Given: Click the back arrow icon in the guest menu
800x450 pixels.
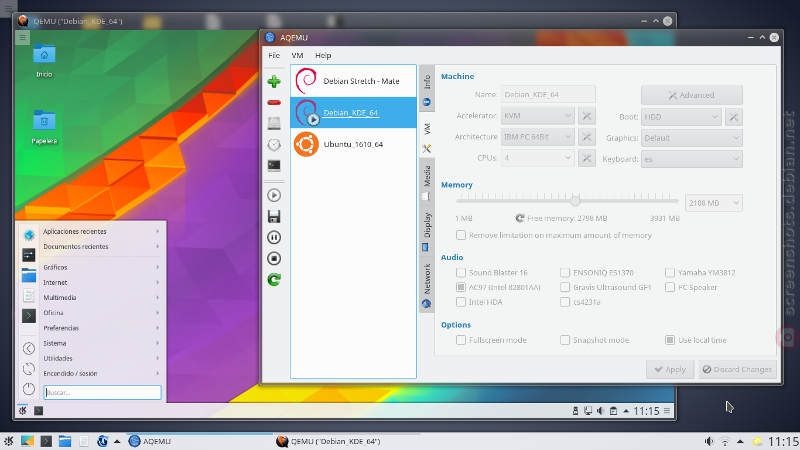Looking at the screenshot, I should [x=29, y=348].
